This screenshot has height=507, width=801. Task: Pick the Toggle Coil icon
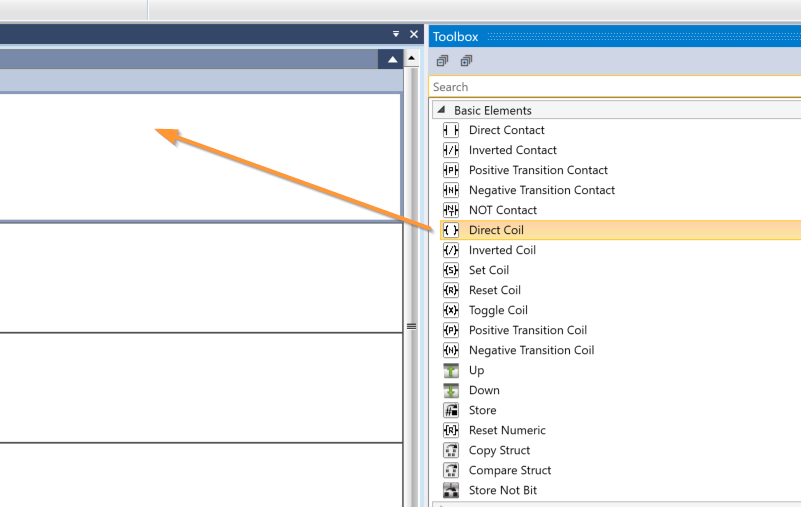[x=450, y=310]
